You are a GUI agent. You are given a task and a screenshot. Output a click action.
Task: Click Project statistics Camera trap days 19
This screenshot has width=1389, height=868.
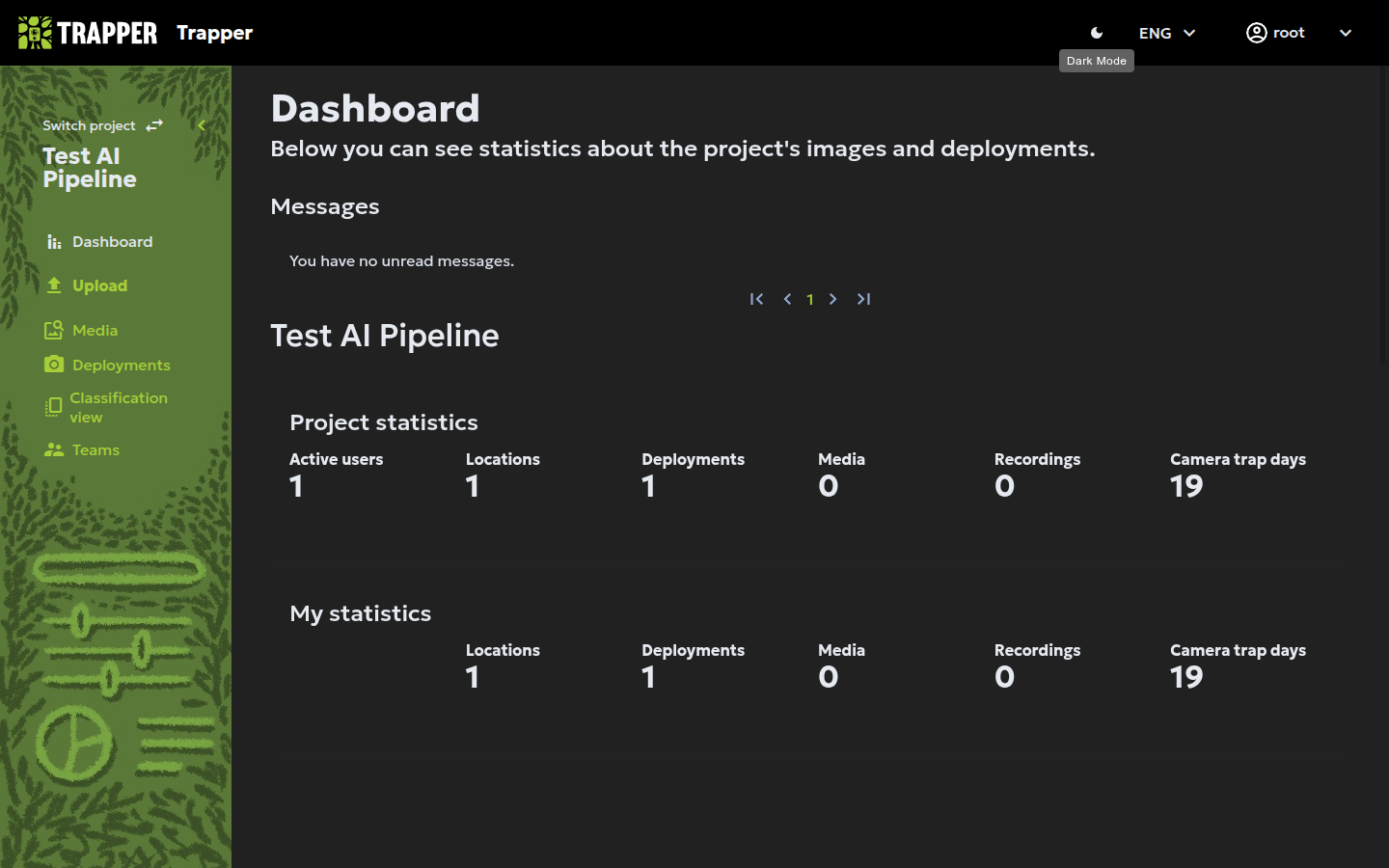[1186, 486]
